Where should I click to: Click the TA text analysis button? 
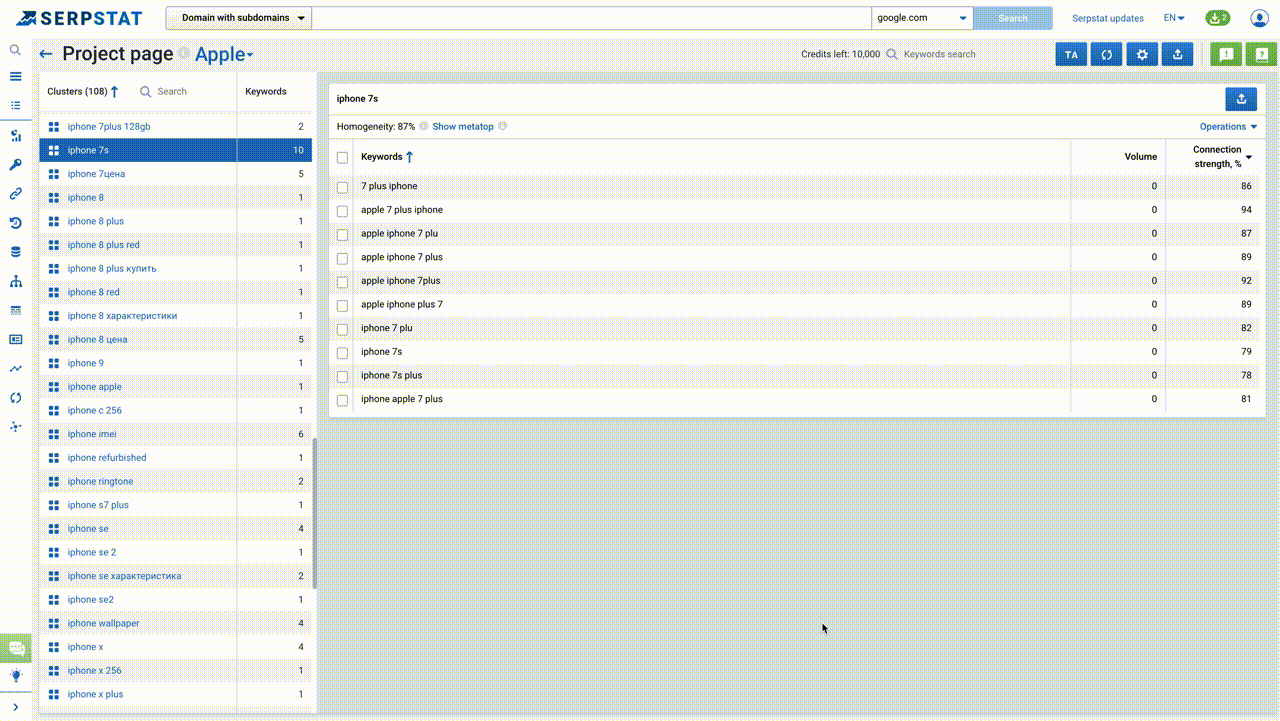click(x=1071, y=55)
